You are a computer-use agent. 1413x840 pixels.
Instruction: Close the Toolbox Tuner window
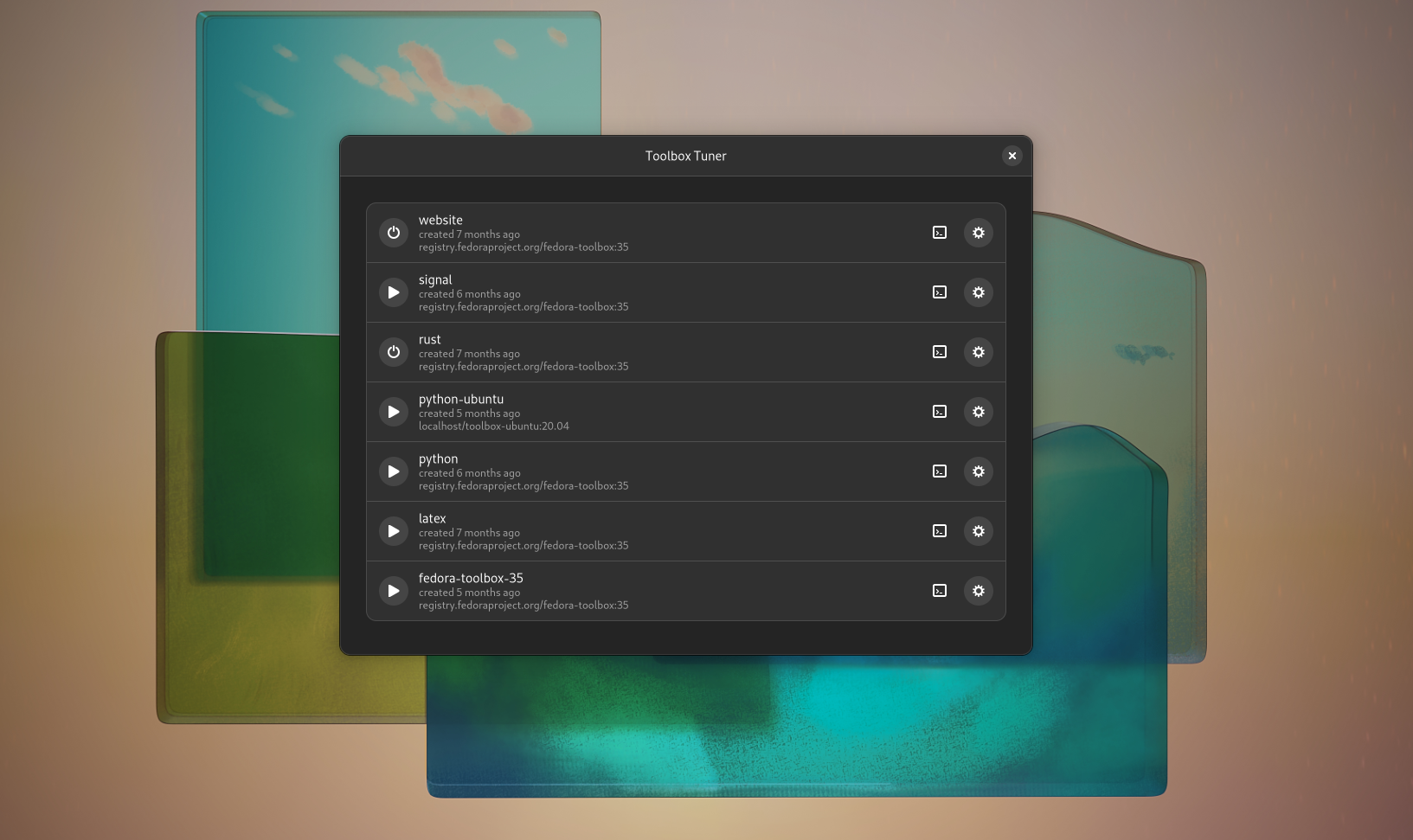tap(1012, 156)
